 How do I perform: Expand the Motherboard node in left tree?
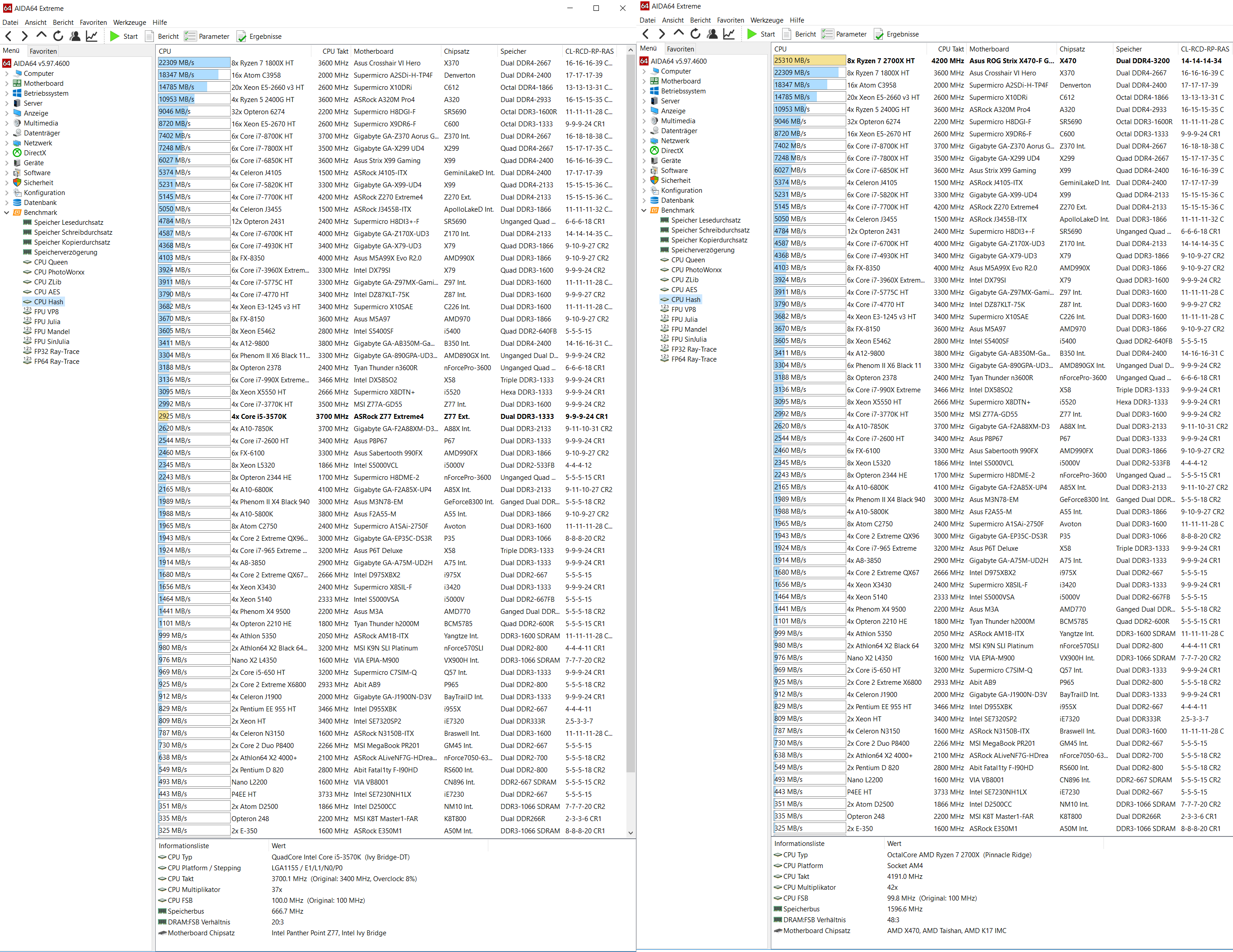(7, 84)
